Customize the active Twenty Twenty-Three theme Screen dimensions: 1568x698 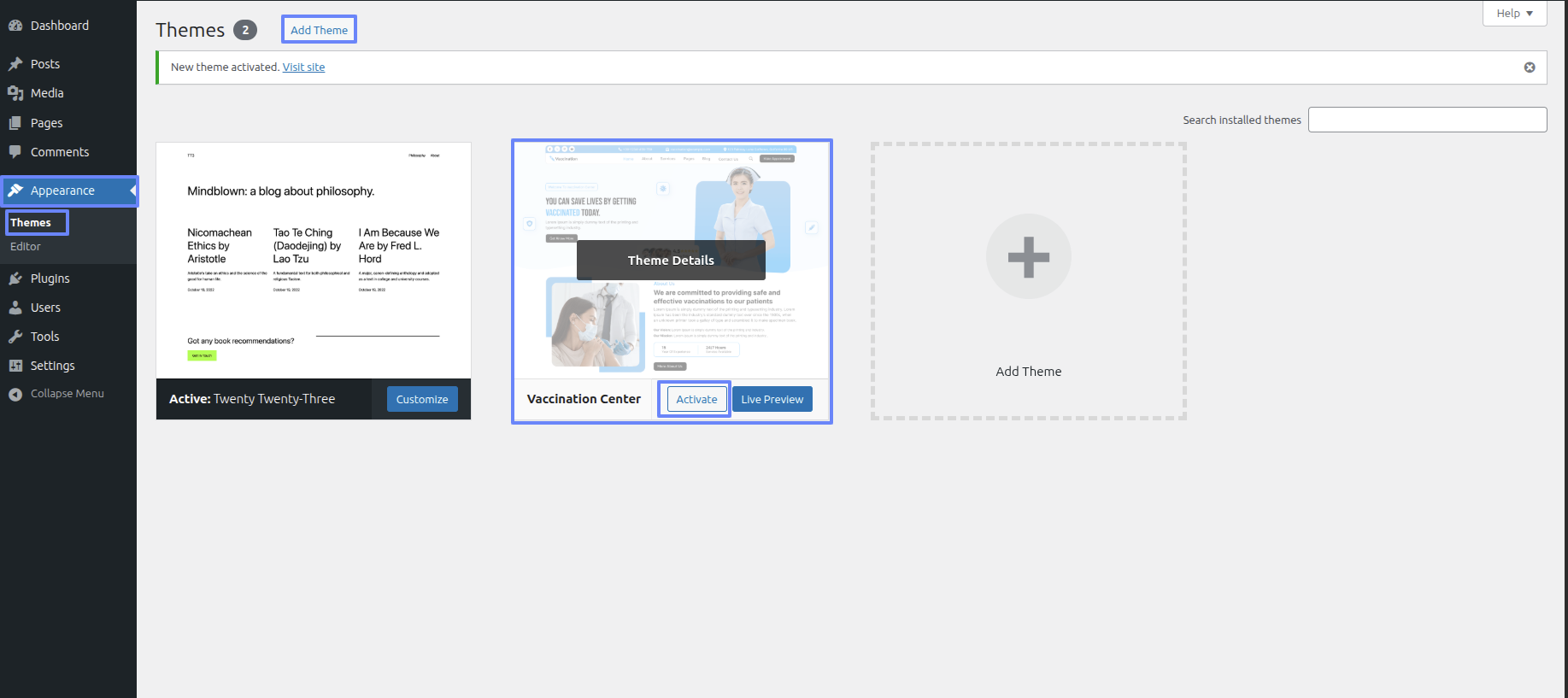point(422,399)
